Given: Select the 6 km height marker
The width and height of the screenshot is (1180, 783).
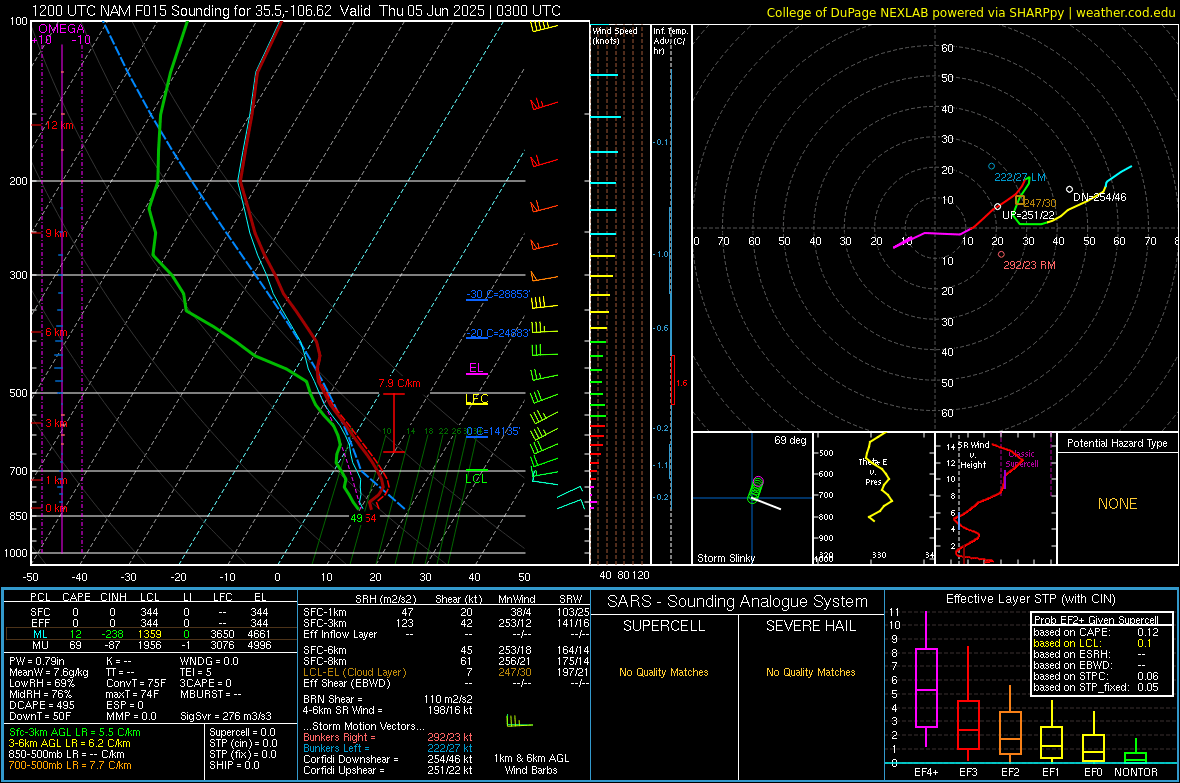Looking at the screenshot, I should [x=56, y=332].
